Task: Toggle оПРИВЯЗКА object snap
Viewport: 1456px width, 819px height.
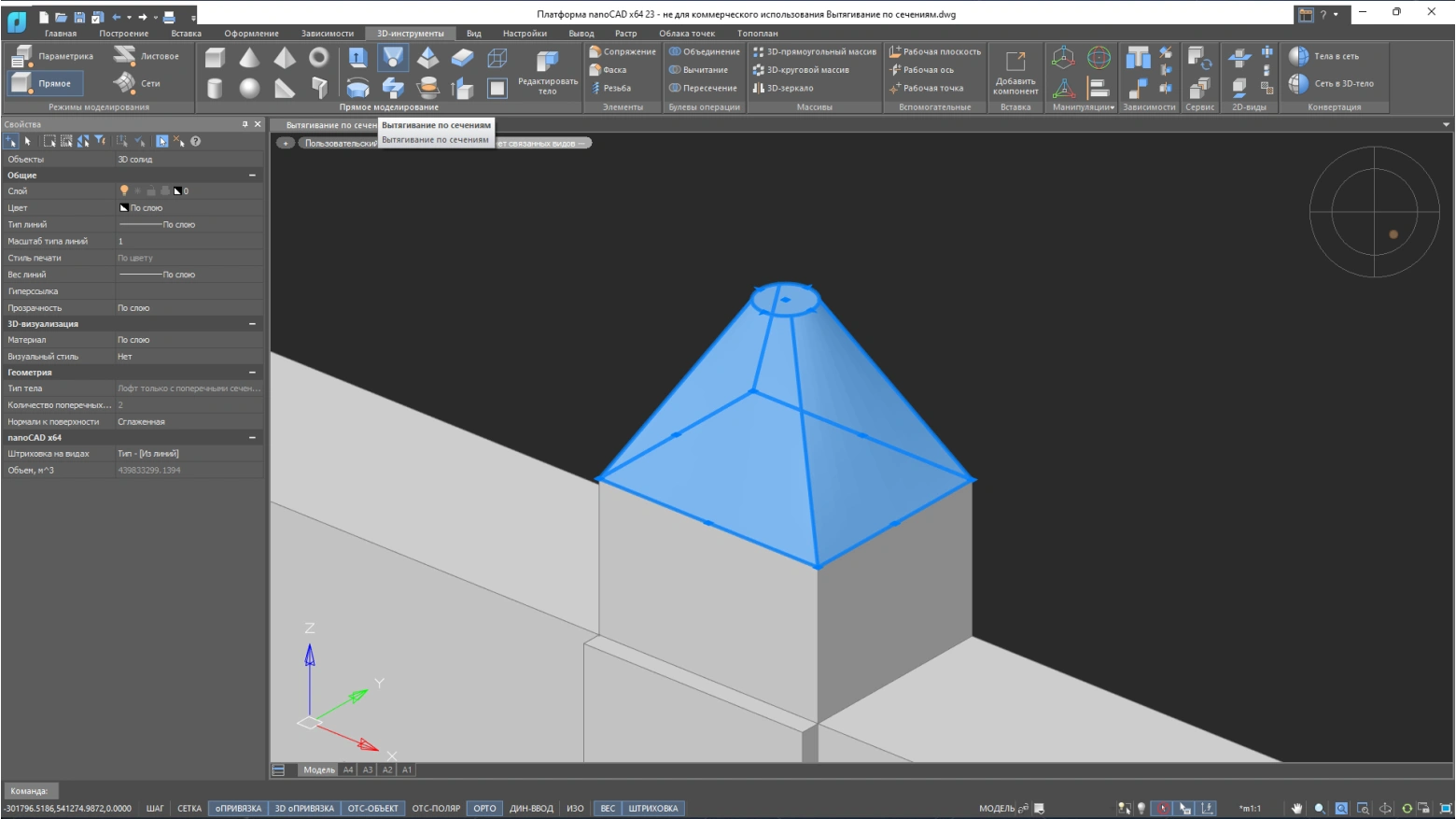Action: [x=238, y=809]
